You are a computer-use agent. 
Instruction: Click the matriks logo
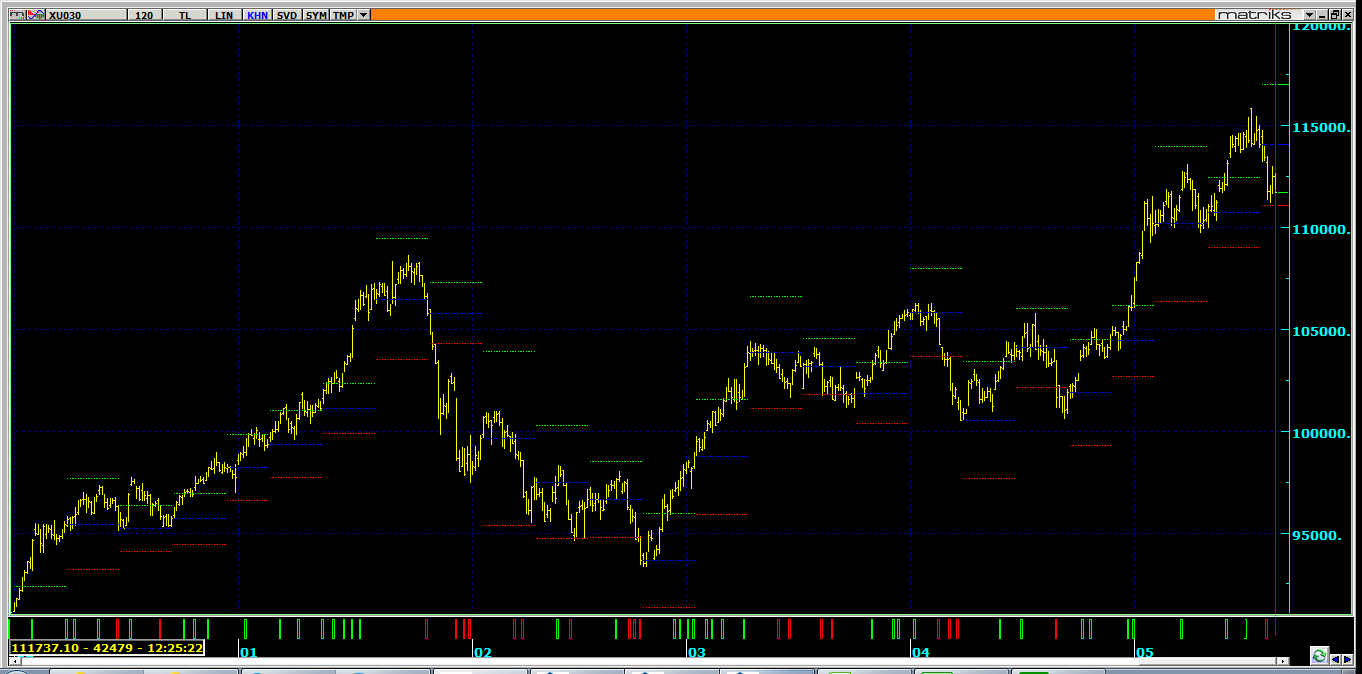click(x=1258, y=15)
